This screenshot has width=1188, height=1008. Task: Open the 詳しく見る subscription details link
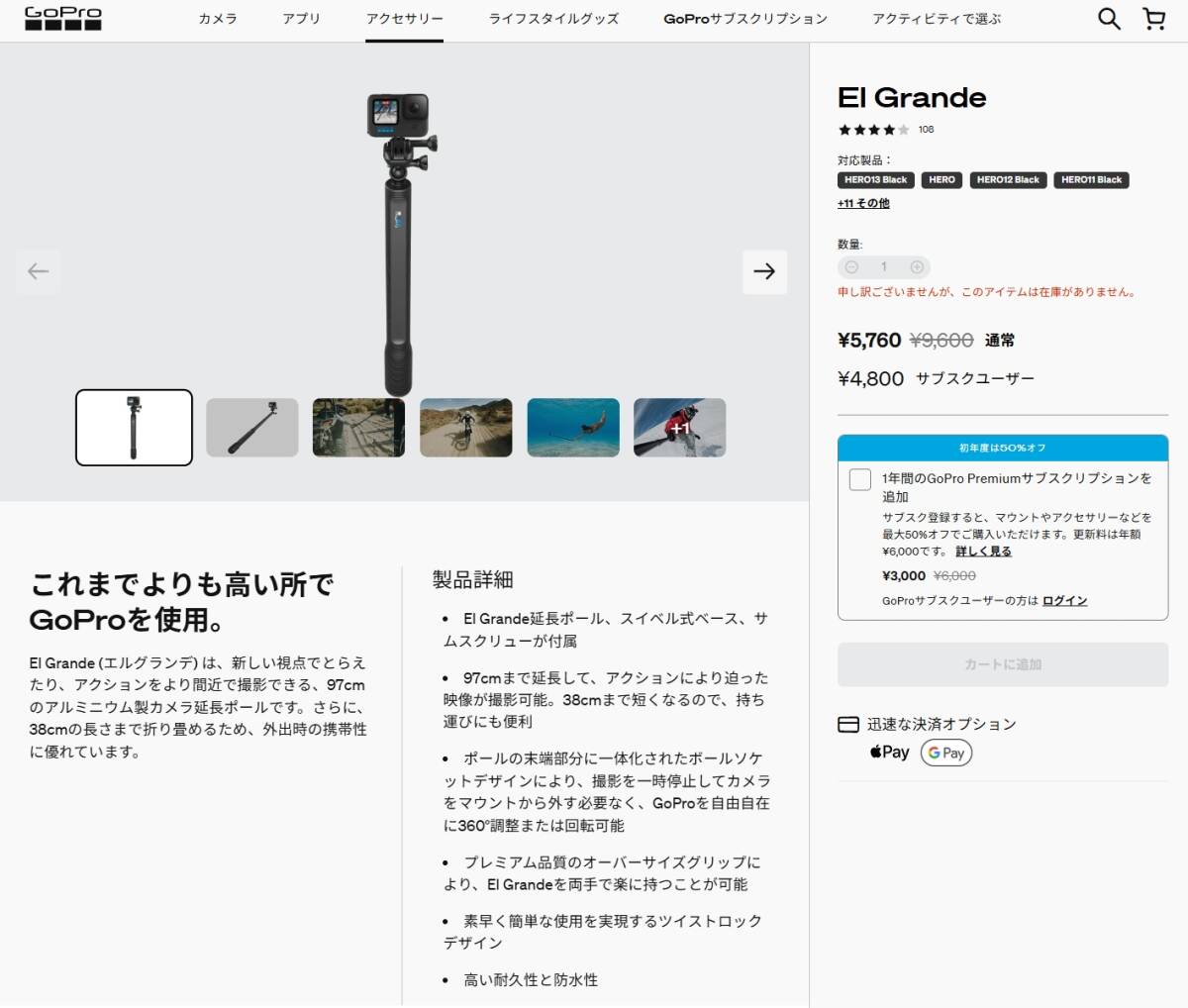[x=983, y=552]
